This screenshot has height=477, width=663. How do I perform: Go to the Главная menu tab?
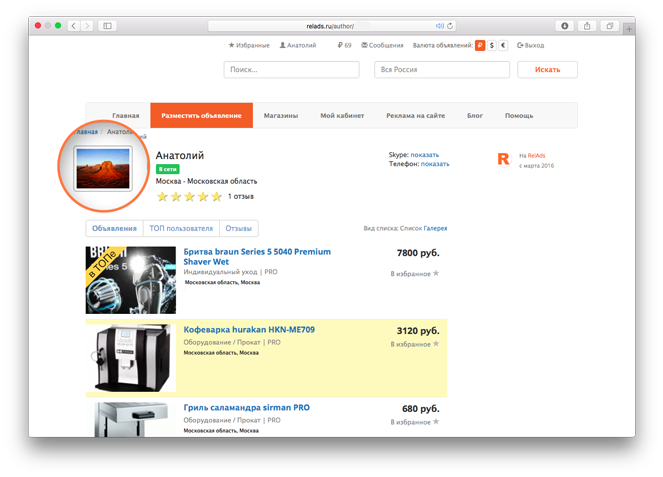126,115
